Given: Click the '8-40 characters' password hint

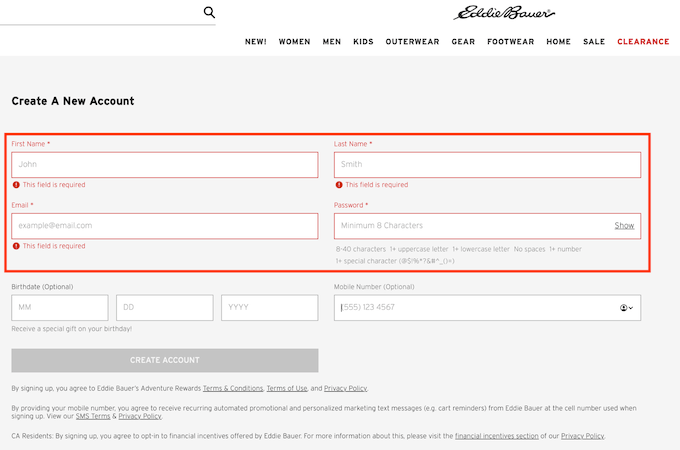Looking at the screenshot, I should point(361,249).
